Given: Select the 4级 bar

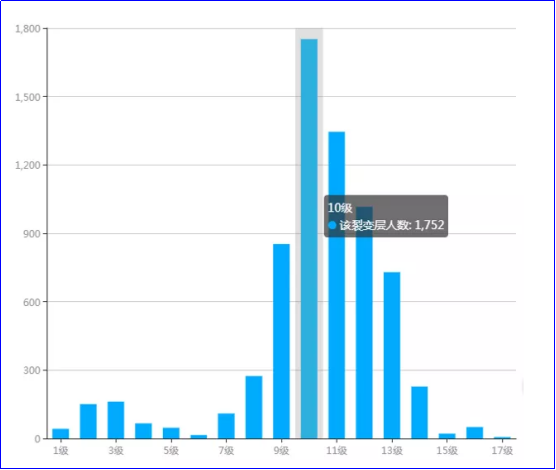Looking at the screenshot, I should click(x=144, y=431).
